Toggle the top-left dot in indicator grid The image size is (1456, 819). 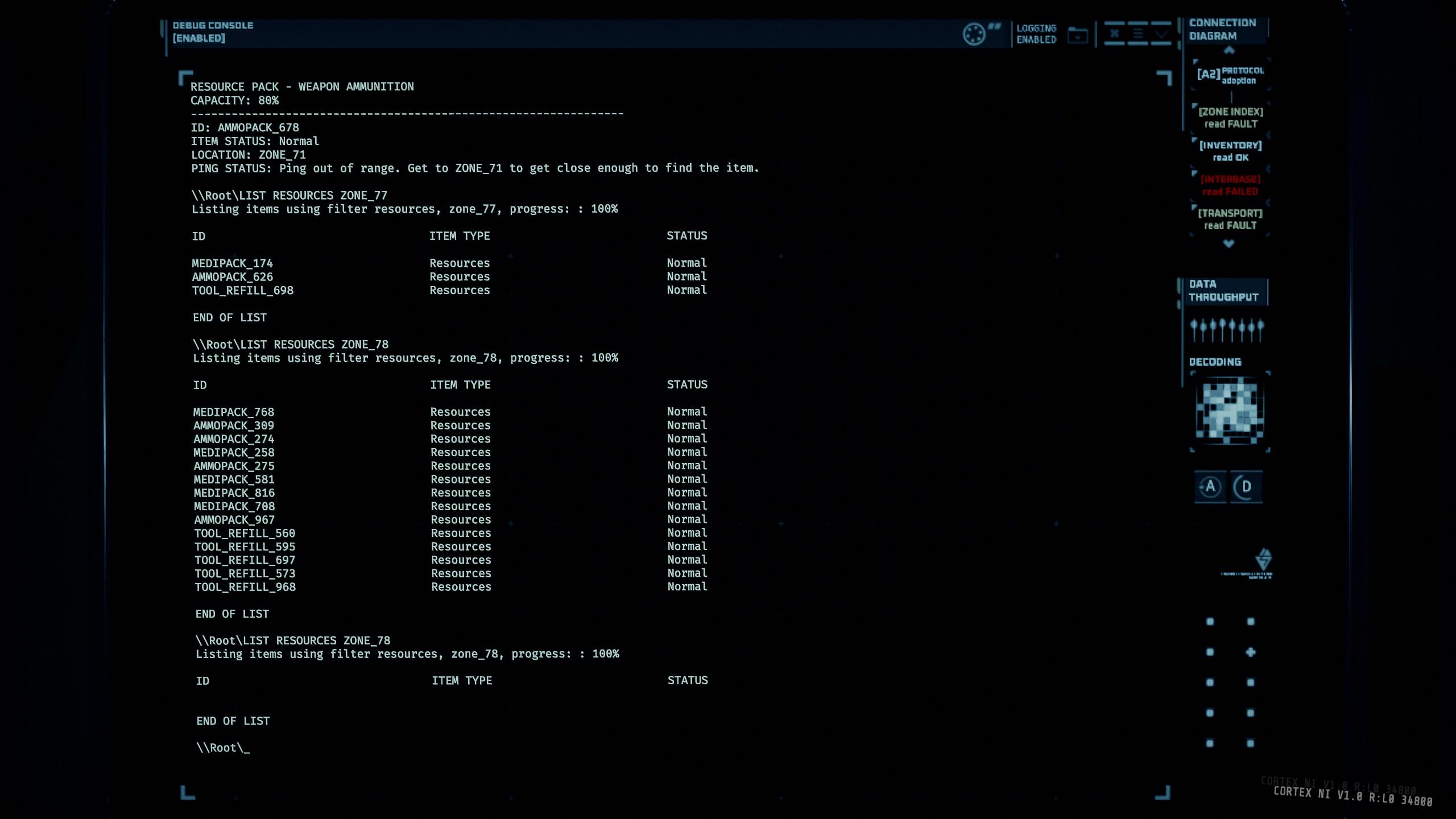click(x=1210, y=622)
